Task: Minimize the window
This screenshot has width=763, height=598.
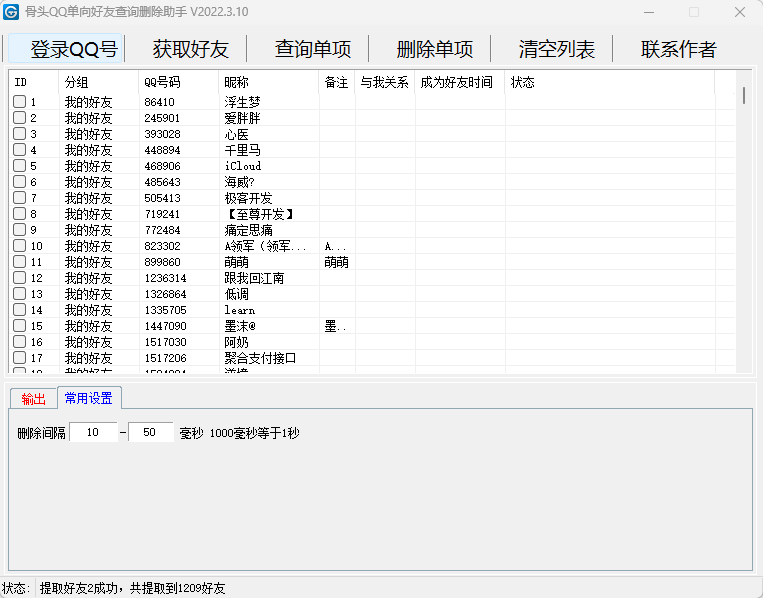Action: [649, 12]
